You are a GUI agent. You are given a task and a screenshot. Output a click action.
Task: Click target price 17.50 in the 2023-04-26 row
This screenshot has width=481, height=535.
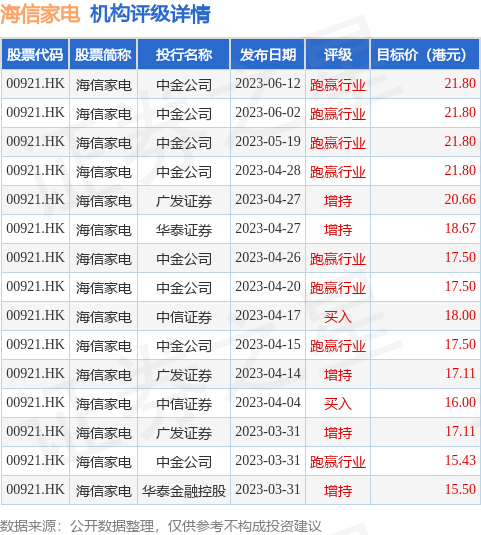pos(460,258)
